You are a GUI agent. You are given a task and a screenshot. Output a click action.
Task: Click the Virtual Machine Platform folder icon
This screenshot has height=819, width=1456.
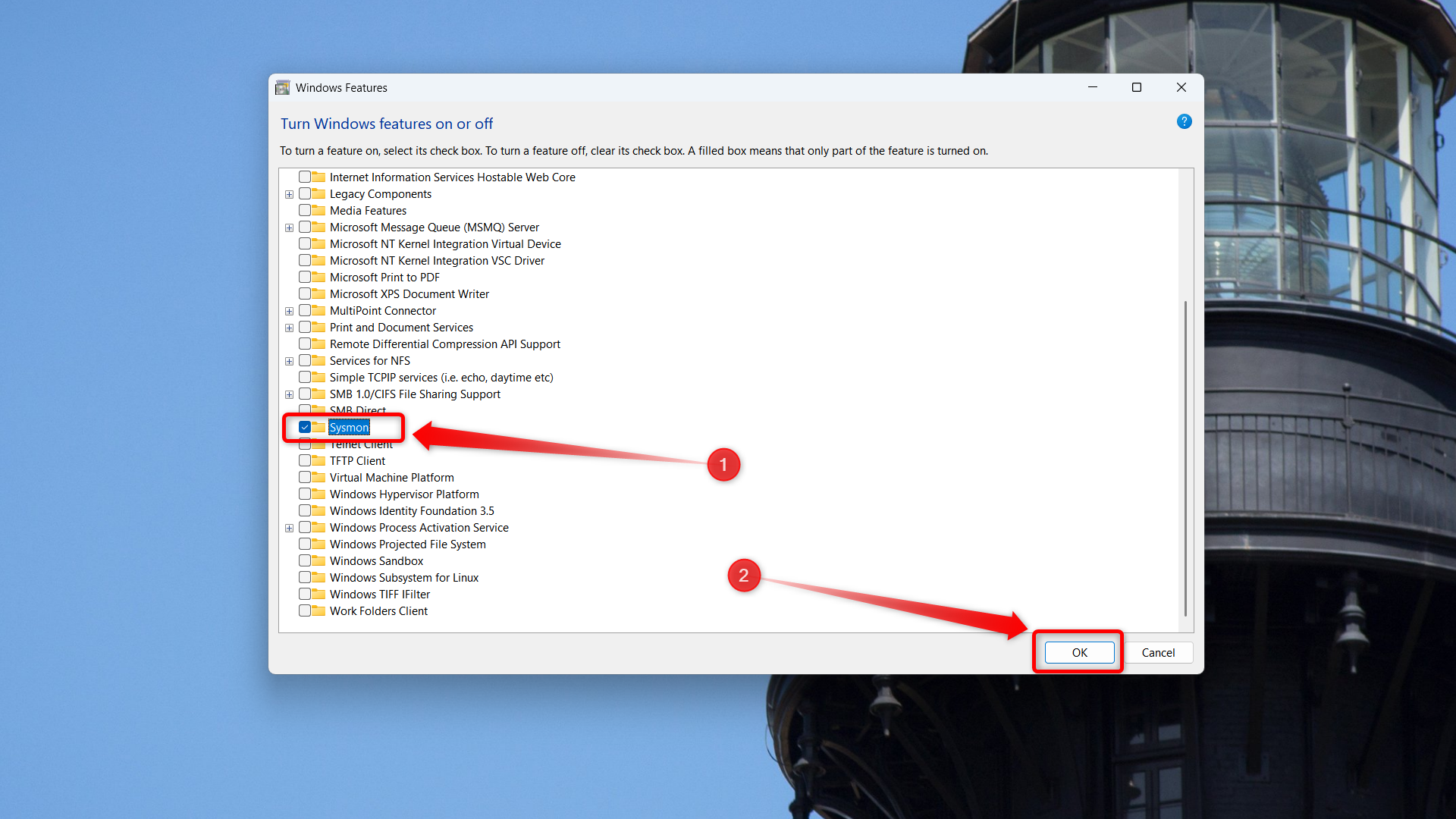click(319, 478)
